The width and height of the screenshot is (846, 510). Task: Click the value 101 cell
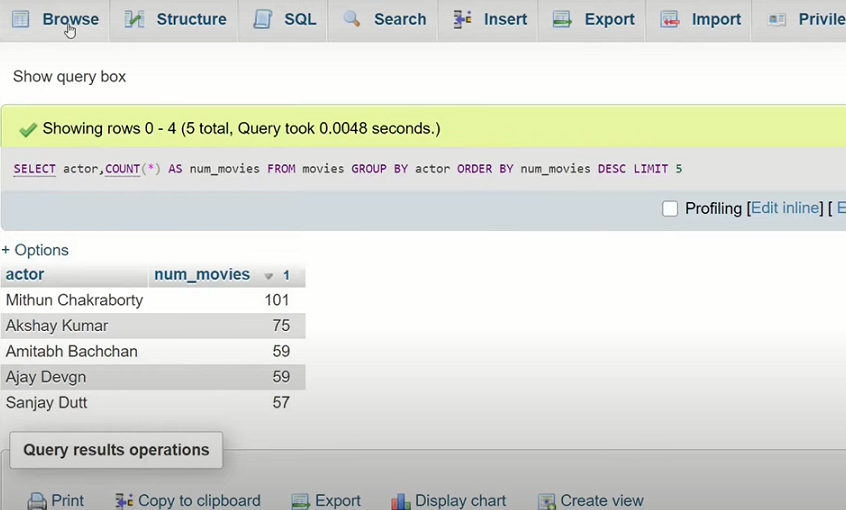227,300
